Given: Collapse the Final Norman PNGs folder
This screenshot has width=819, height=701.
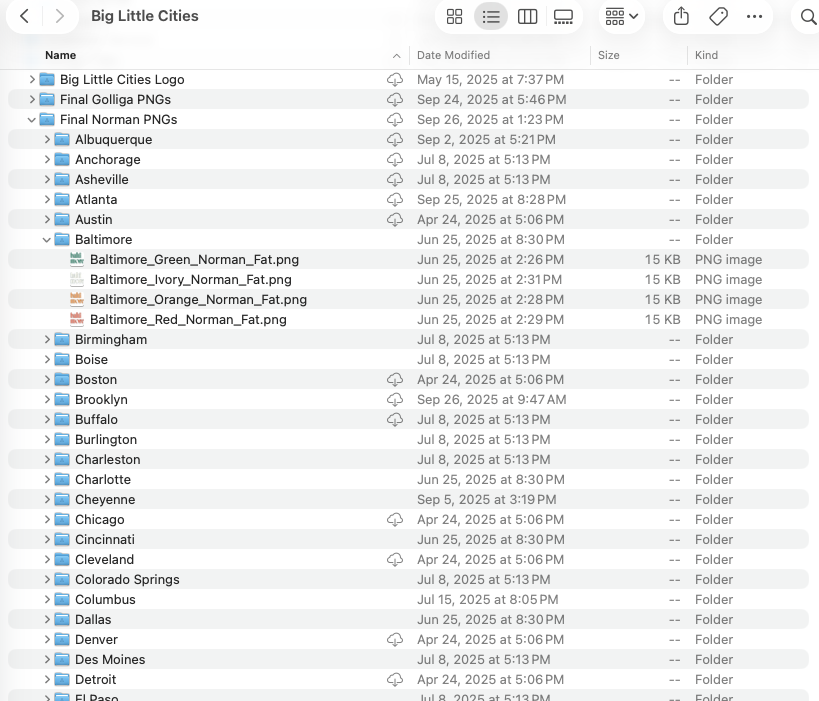Looking at the screenshot, I should pos(32,119).
